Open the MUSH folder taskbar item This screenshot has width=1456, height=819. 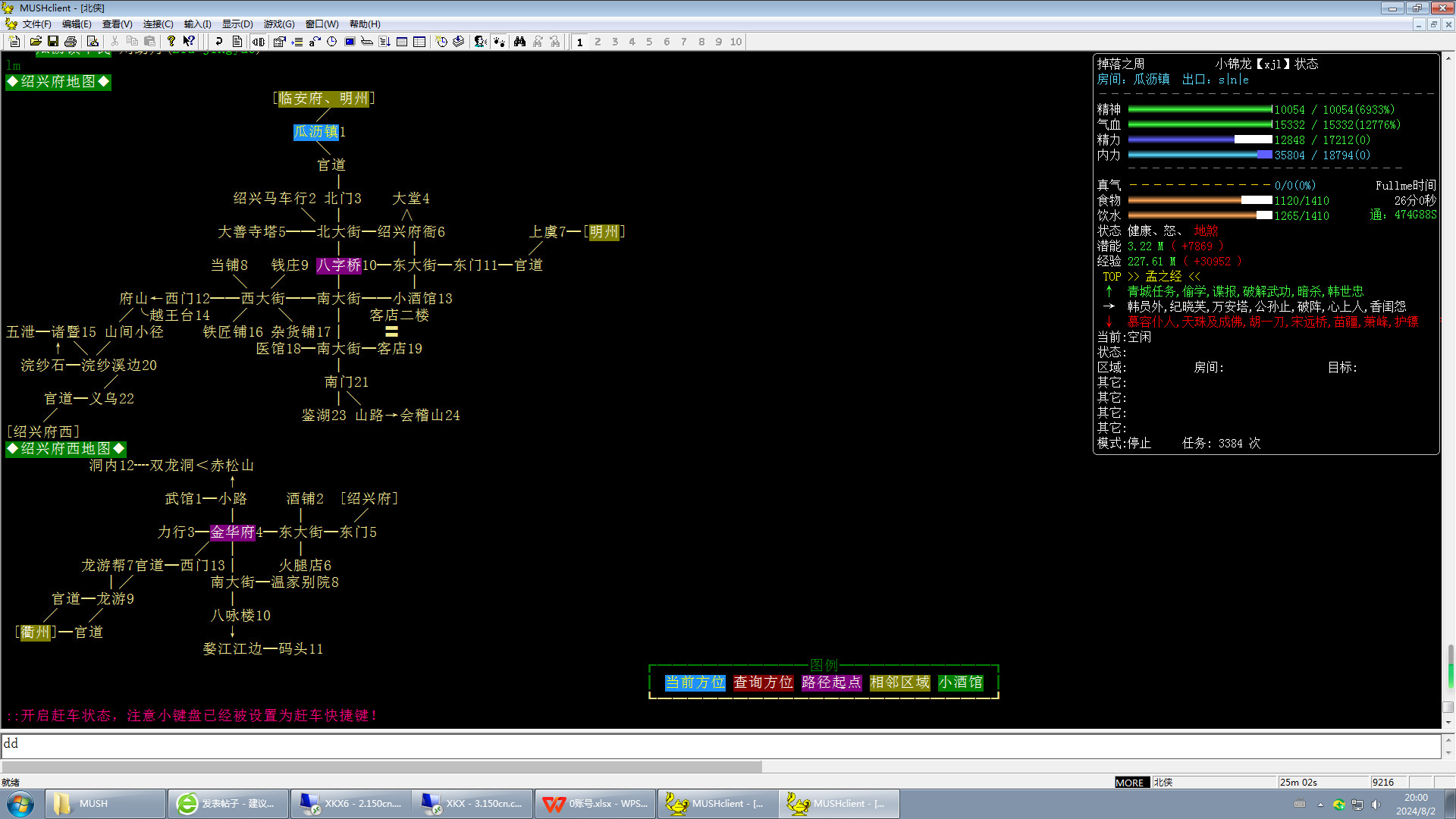pyautogui.click(x=105, y=804)
